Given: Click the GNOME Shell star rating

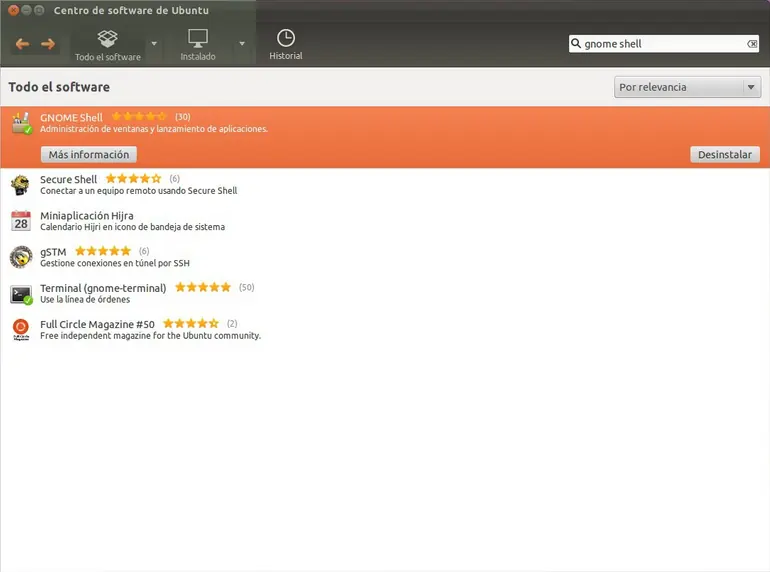Looking at the screenshot, I should 139,116.
